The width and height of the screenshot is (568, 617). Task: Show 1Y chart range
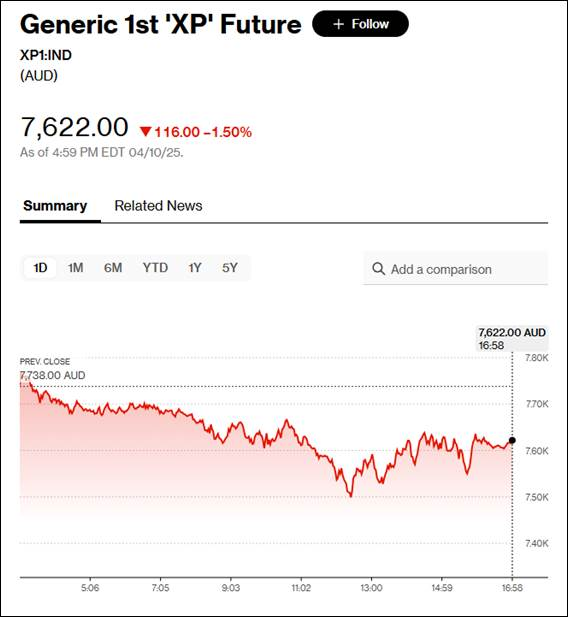point(194,268)
